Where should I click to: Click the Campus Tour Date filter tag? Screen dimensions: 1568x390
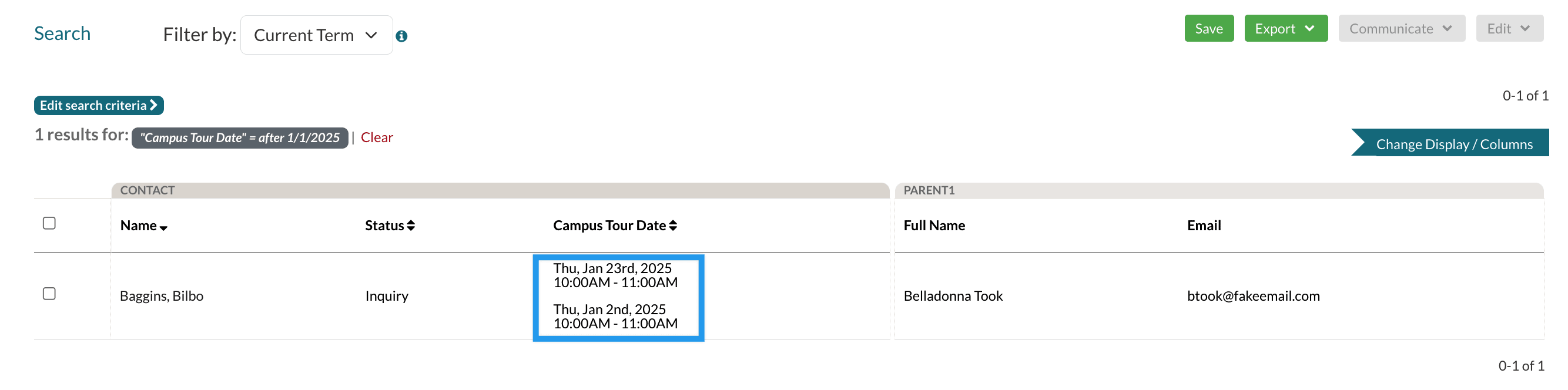[240, 138]
